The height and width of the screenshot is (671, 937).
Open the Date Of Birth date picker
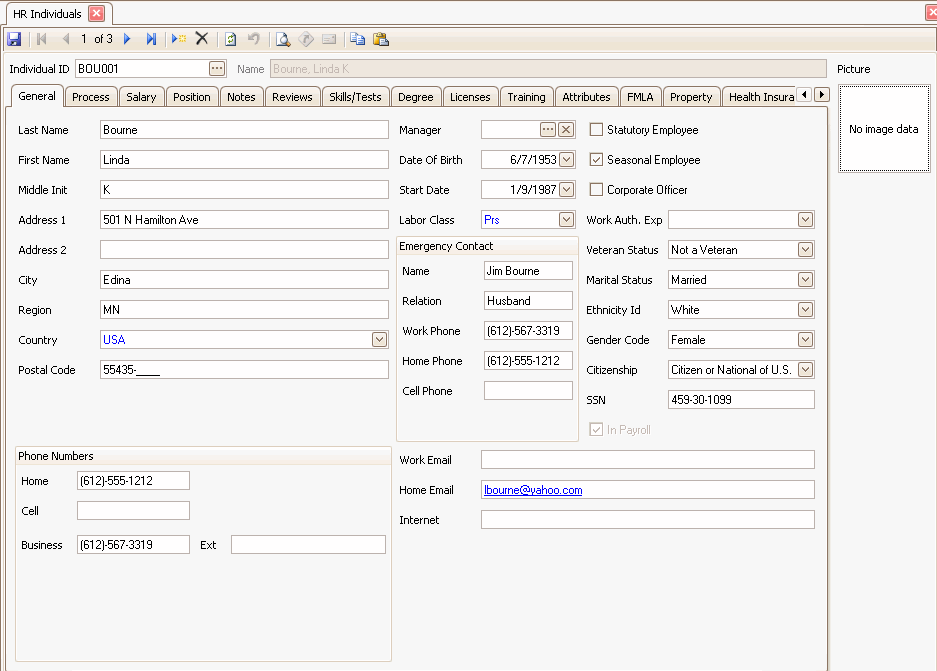[x=567, y=160]
